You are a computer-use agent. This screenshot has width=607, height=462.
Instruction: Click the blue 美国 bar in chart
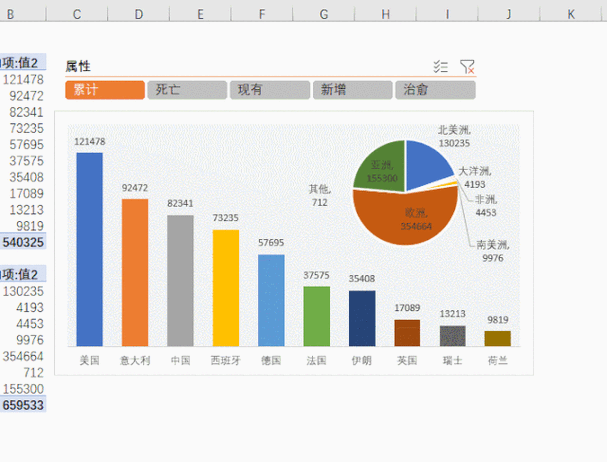(90, 250)
